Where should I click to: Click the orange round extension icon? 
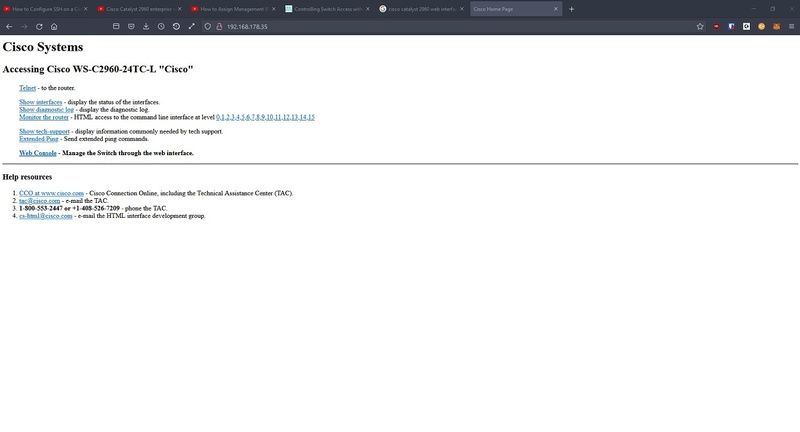tap(761, 27)
